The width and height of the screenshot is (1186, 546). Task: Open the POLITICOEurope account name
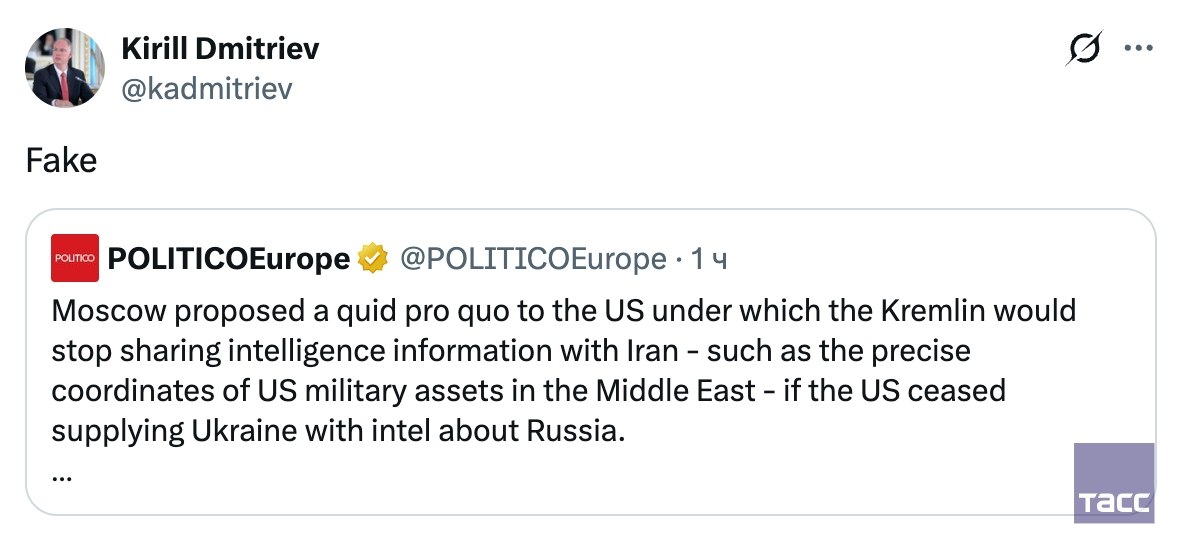coord(228,259)
